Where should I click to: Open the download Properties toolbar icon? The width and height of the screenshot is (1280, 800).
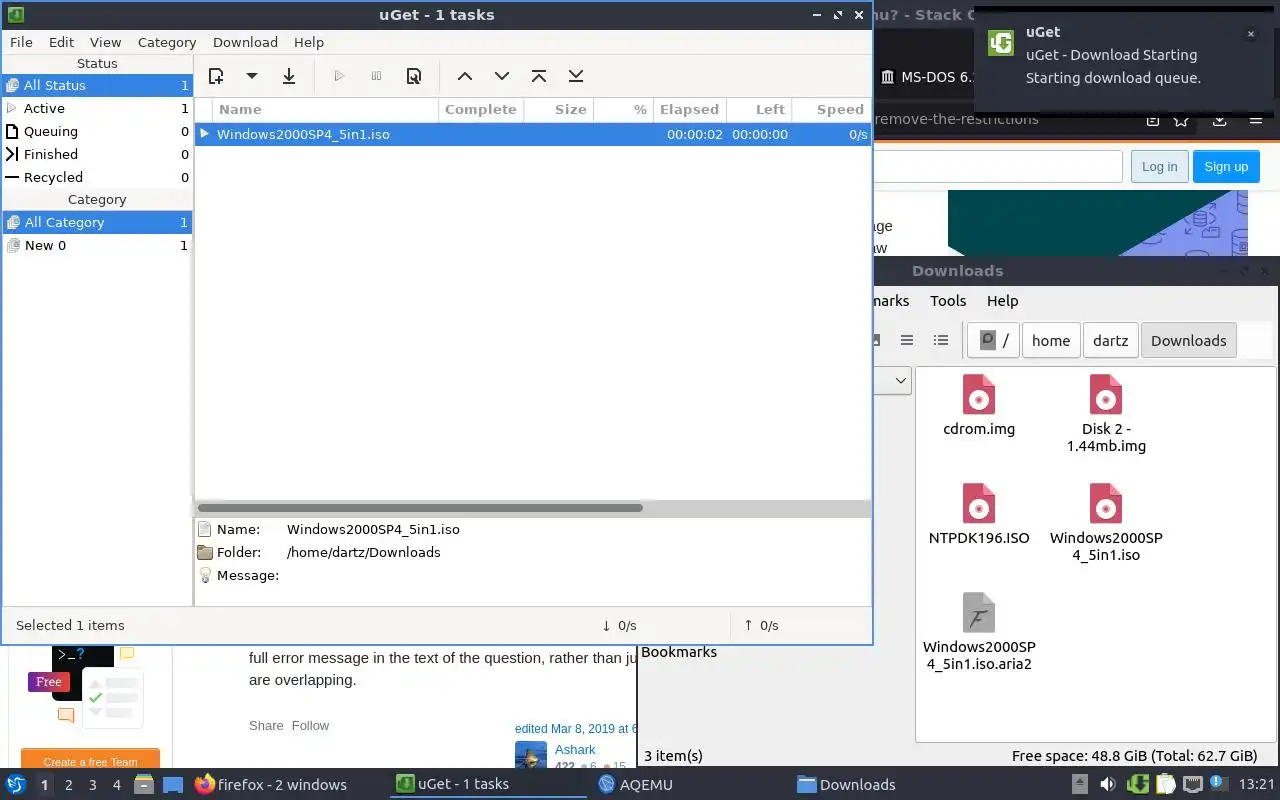[x=414, y=76]
